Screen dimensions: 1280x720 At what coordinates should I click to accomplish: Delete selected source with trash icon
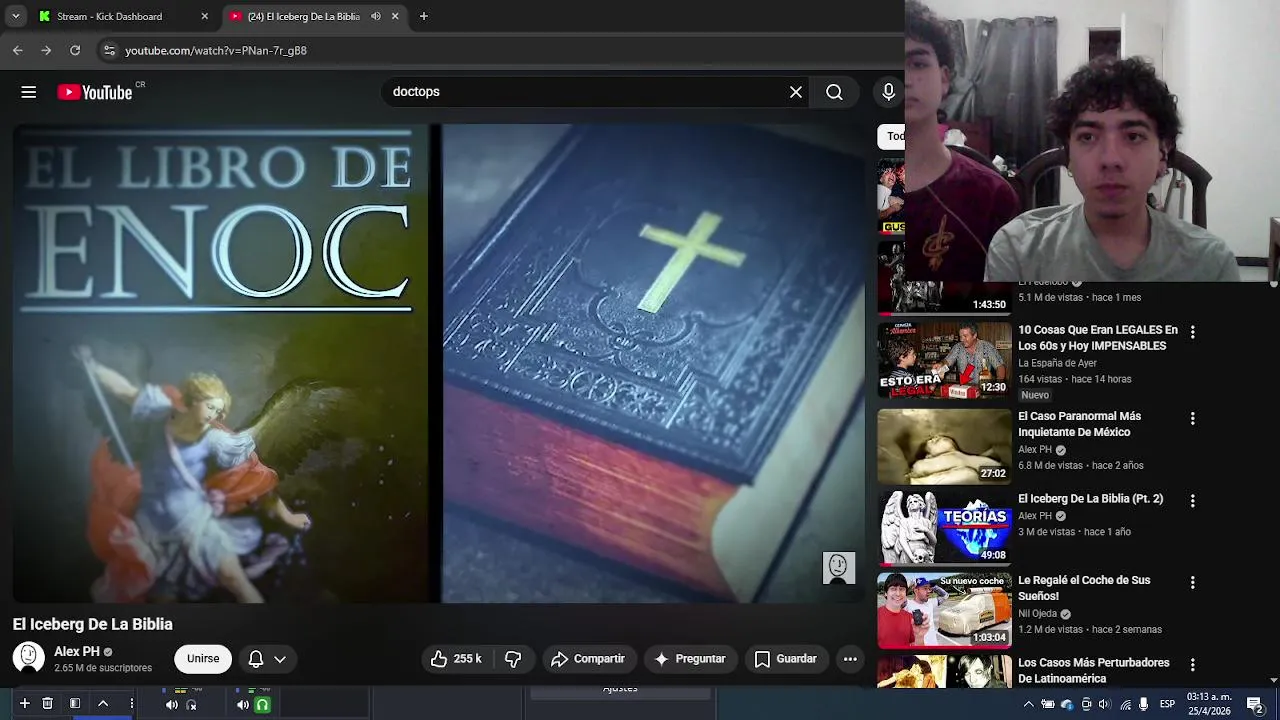point(47,704)
